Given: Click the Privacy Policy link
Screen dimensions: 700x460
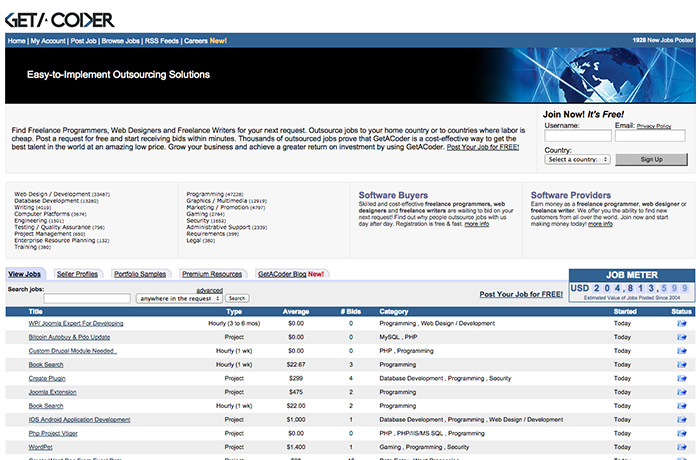Looking at the screenshot, I should click(x=654, y=126).
